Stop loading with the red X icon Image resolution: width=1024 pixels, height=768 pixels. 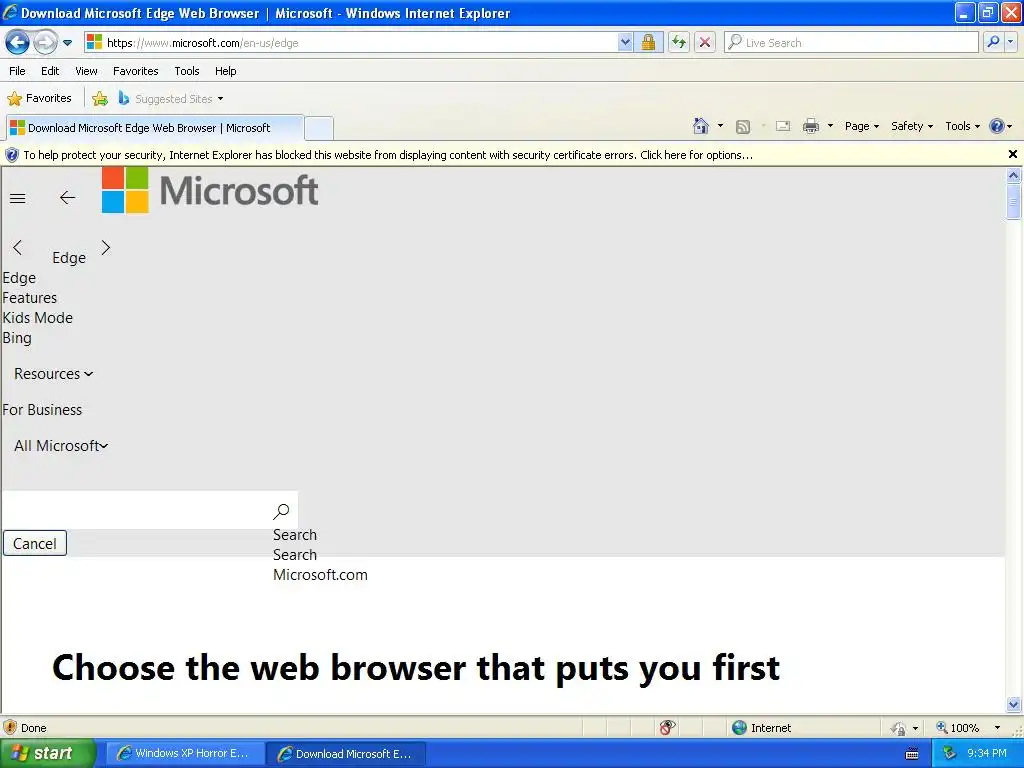[x=705, y=42]
